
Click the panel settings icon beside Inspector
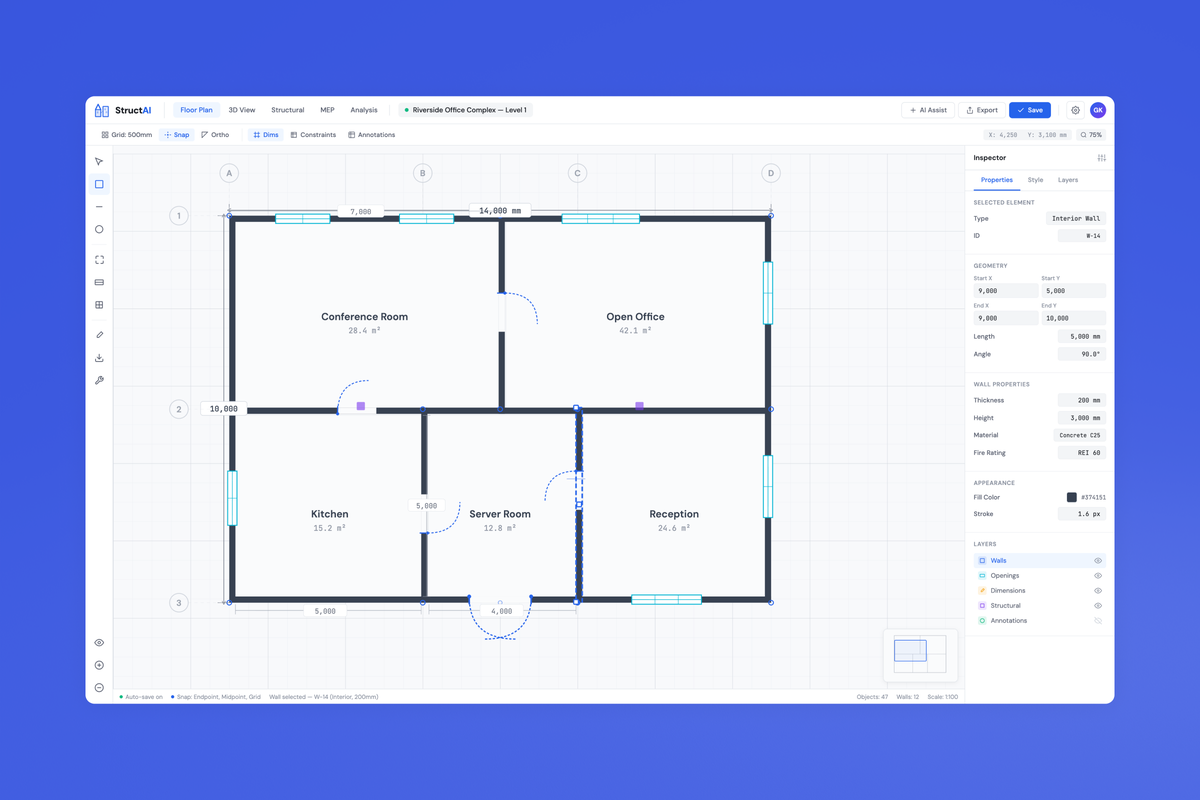tap(1101, 157)
